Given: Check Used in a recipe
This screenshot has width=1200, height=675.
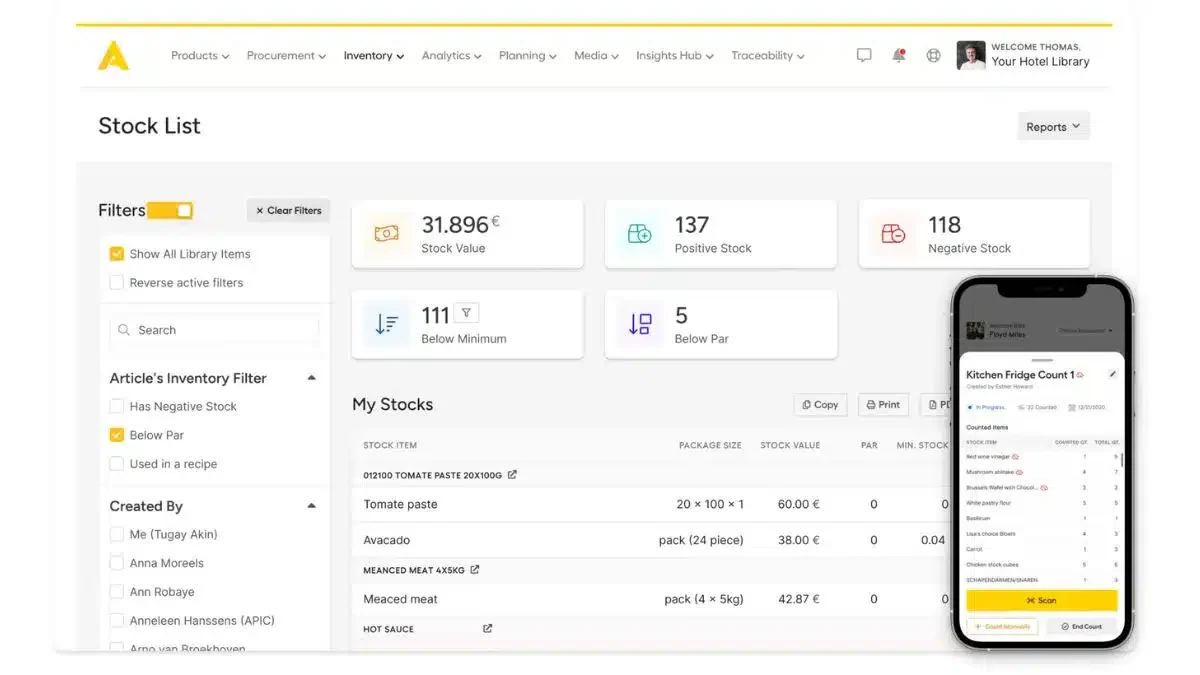Looking at the screenshot, I should tap(117, 464).
